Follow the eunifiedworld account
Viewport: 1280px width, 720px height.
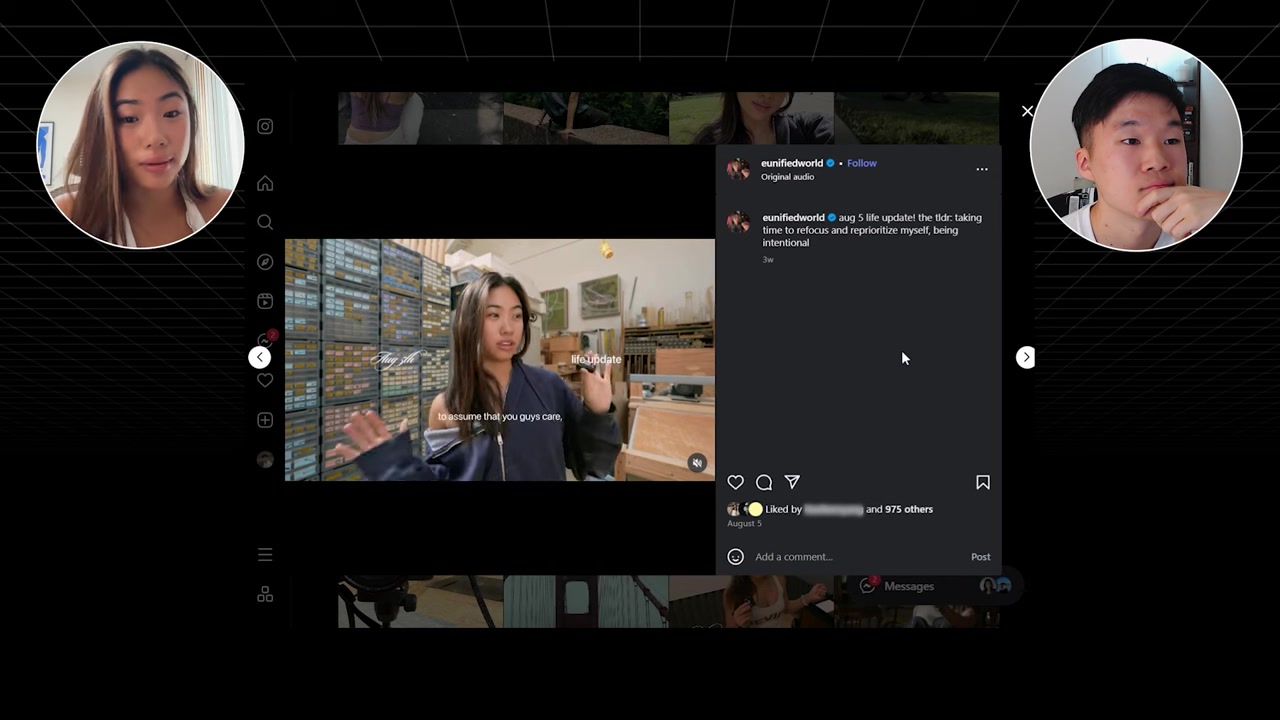[x=861, y=163]
